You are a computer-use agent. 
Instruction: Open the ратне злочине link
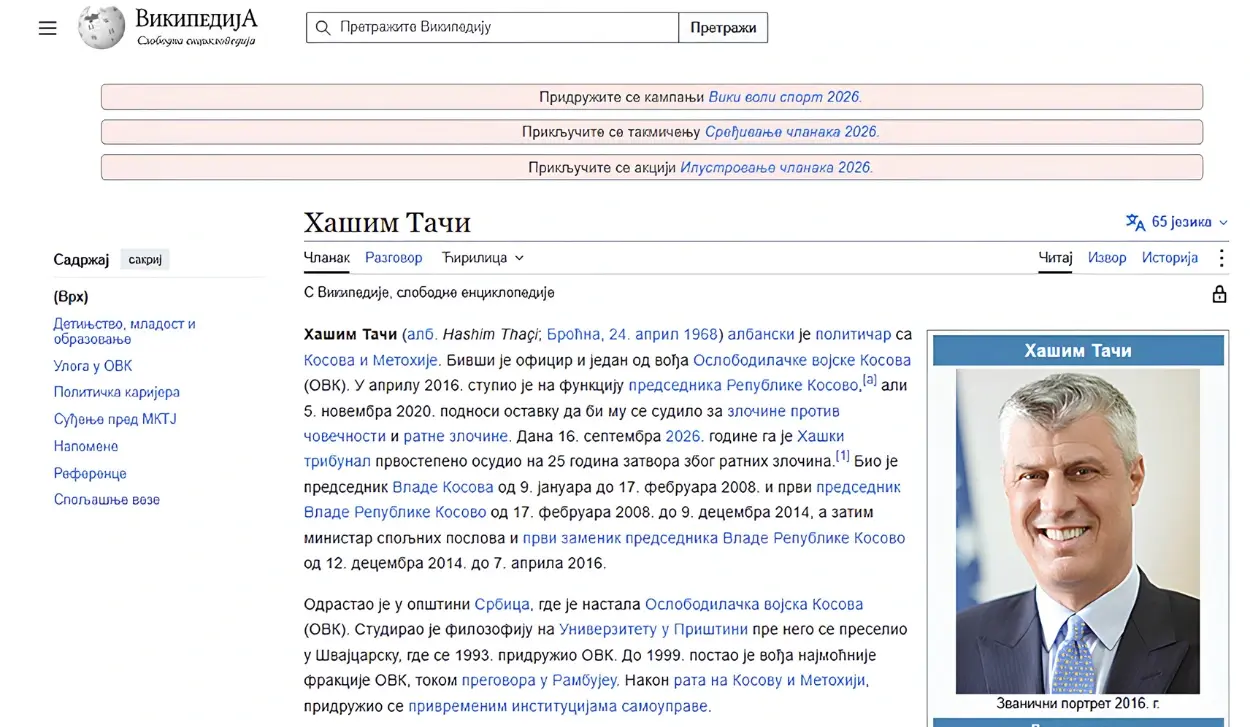458,436
